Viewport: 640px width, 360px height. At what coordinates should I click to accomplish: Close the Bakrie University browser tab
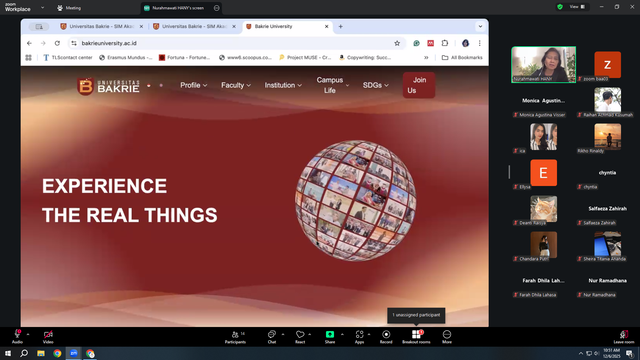(x=326, y=27)
